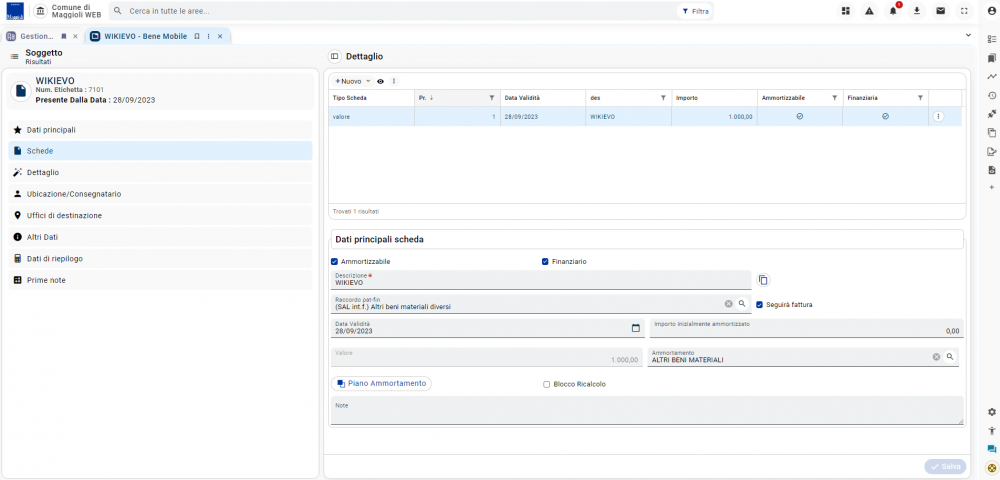Open Ubicazione/Consegnatario section
This screenshot has width=1000, height=480.
161,194
